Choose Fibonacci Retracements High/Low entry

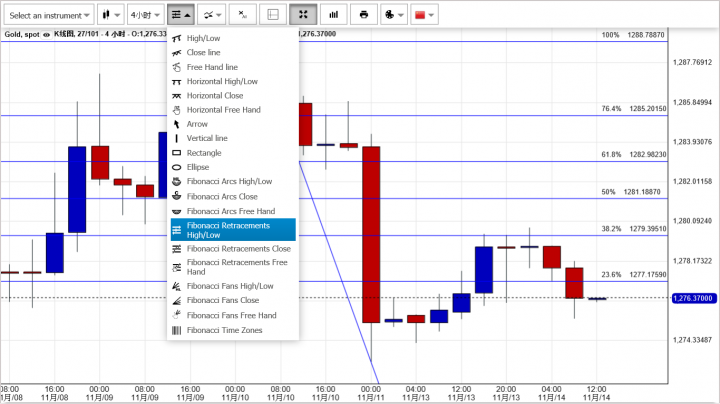tap(231, 231)
